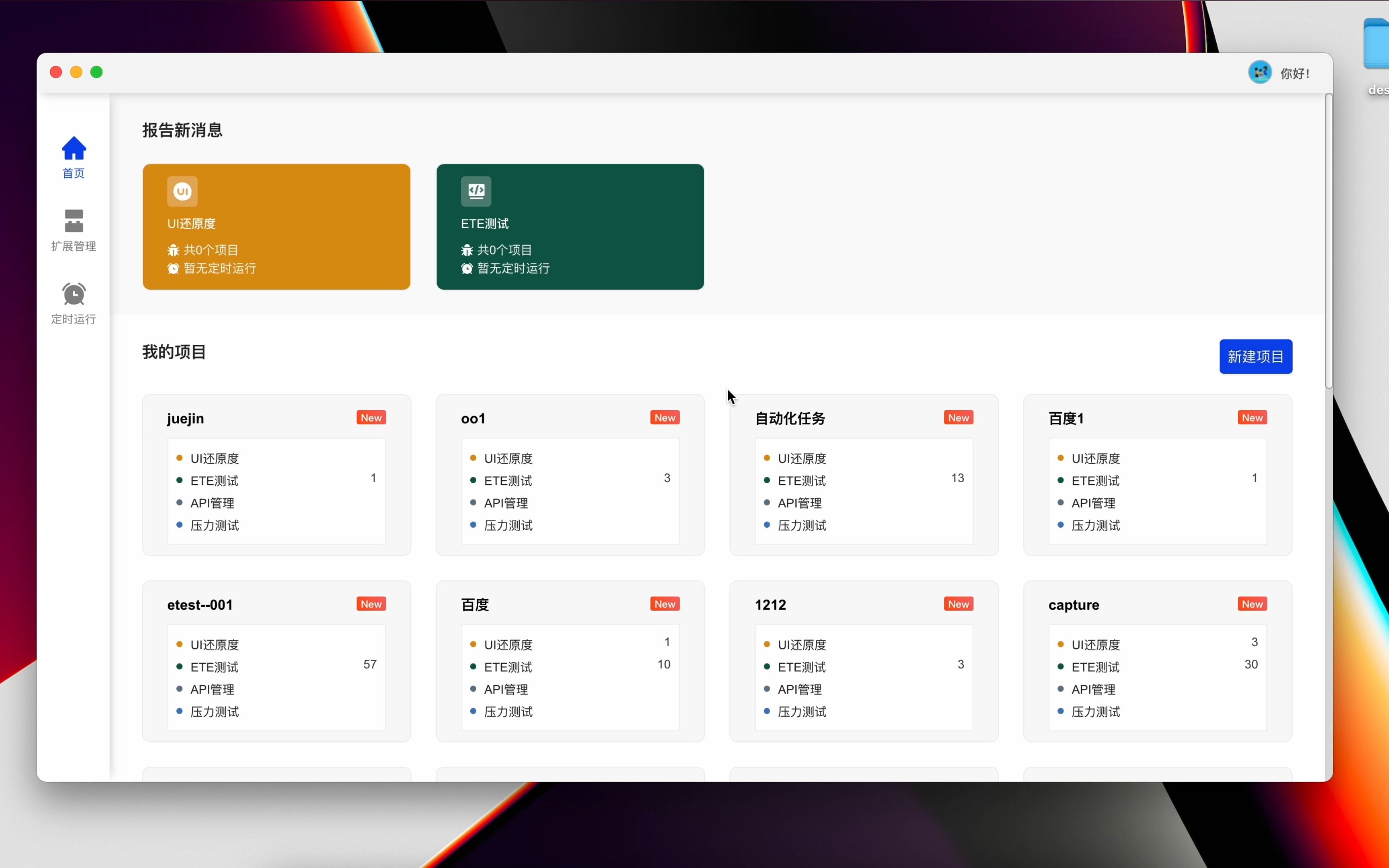Click UI还原度 in 自动化任务 project
The image size is (1389, 868).
pyautogui.click(x=802, y=459)
